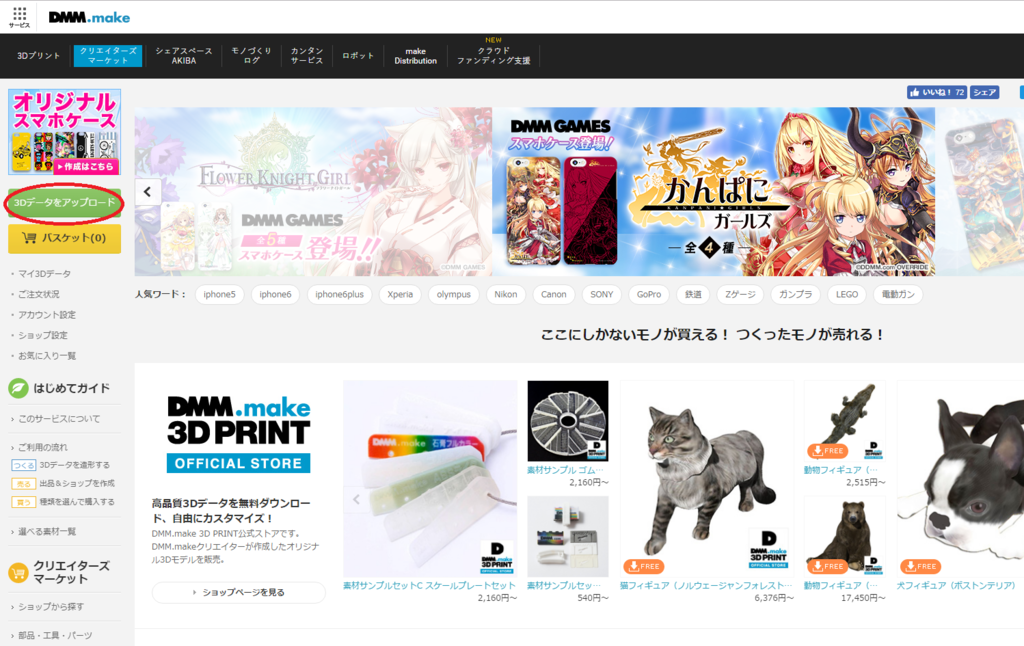Viewport: 1024px width, 646px height.
Task: Open マイ3Dデータ sidebar link
Action: point(44,274)
